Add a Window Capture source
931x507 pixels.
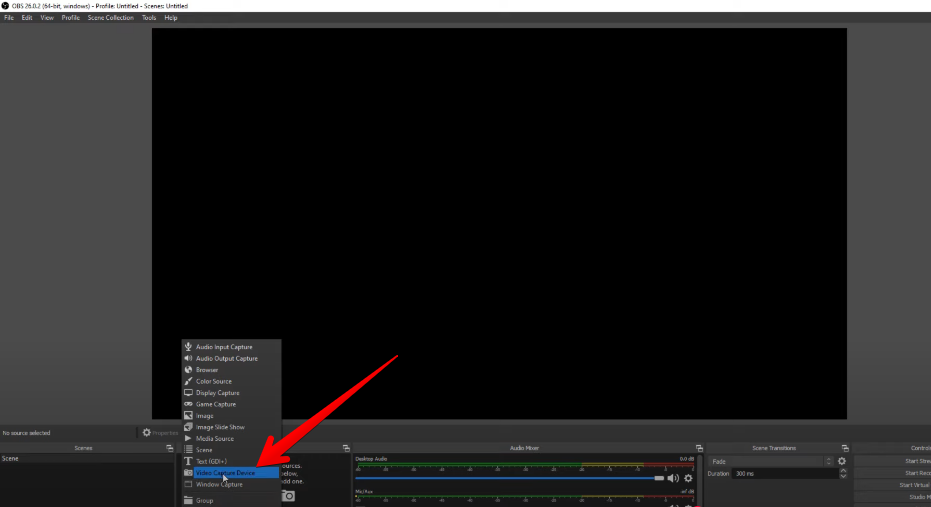[x=231, y=484]
